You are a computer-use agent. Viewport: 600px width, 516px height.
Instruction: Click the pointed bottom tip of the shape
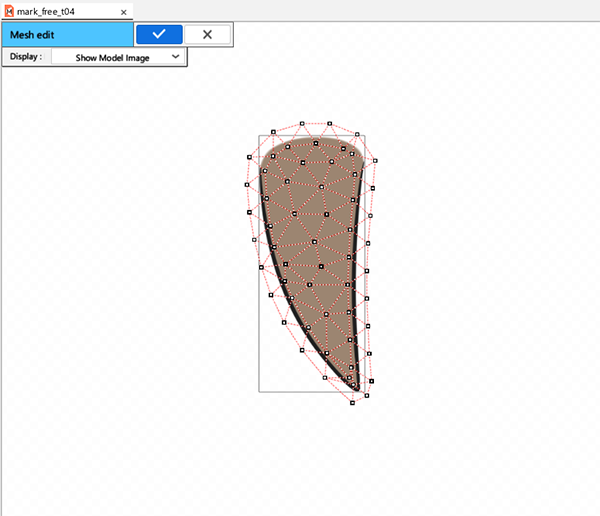point(355,386)
